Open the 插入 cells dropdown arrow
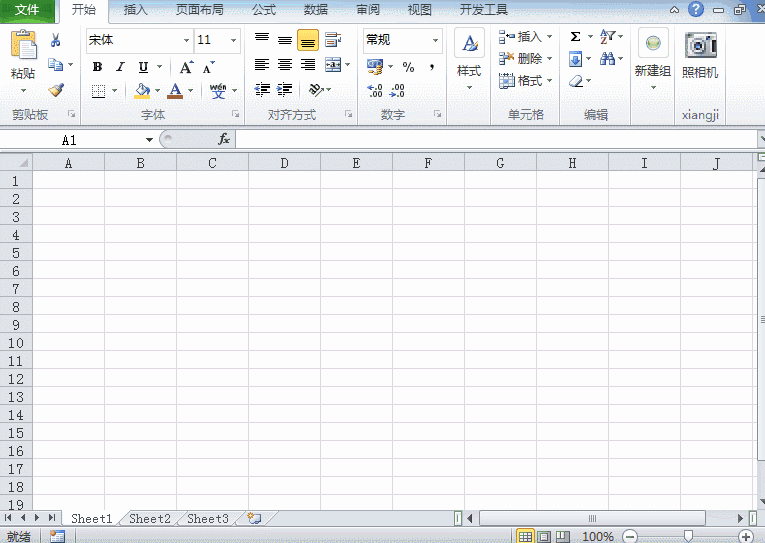The height and width of the screenshot is (543, 765). click(549, 37)
